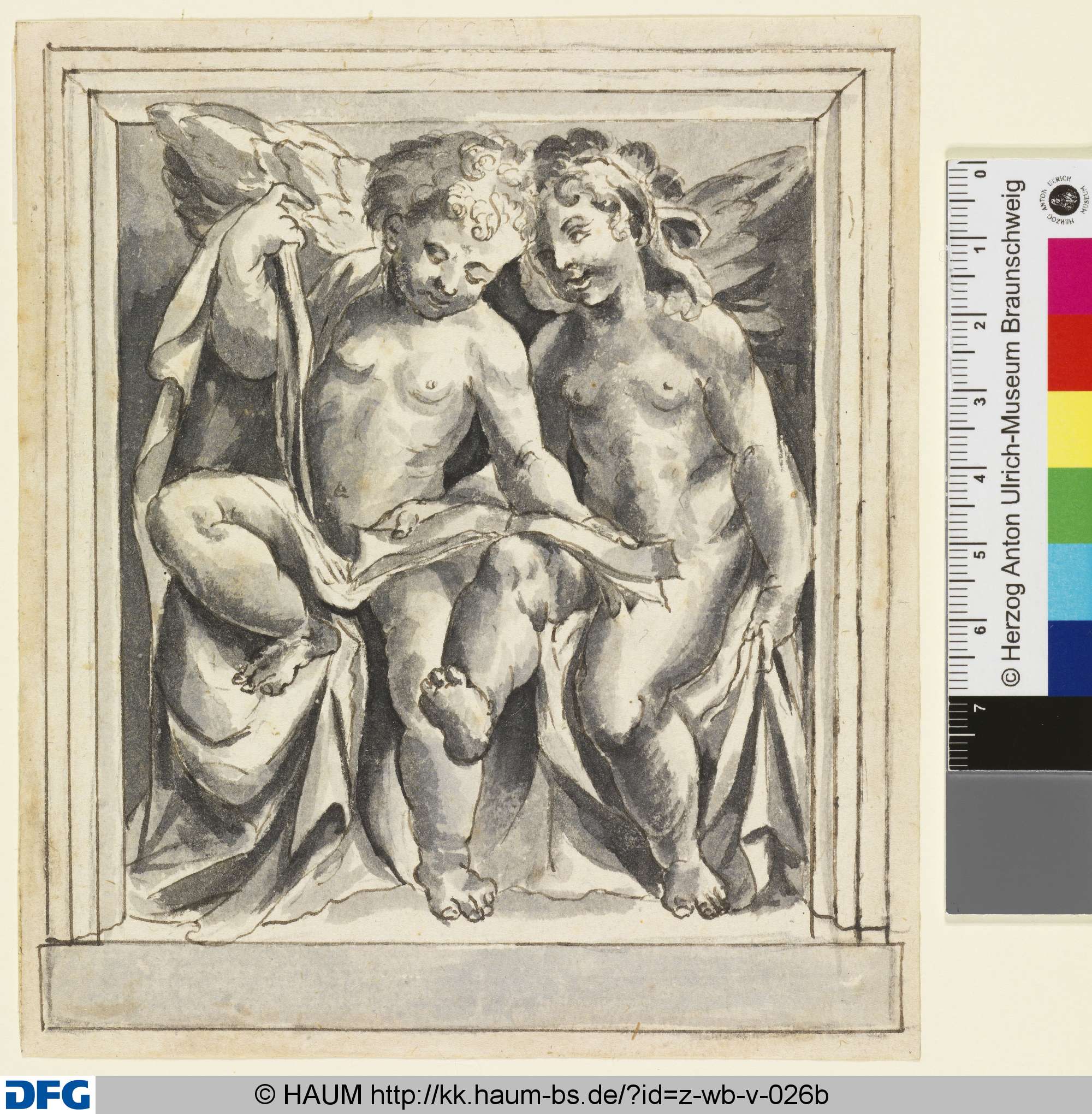This screenshot has height=1114, width=1092.
Task: Click the HAUM URL caption text
Action: [542, 1094]
